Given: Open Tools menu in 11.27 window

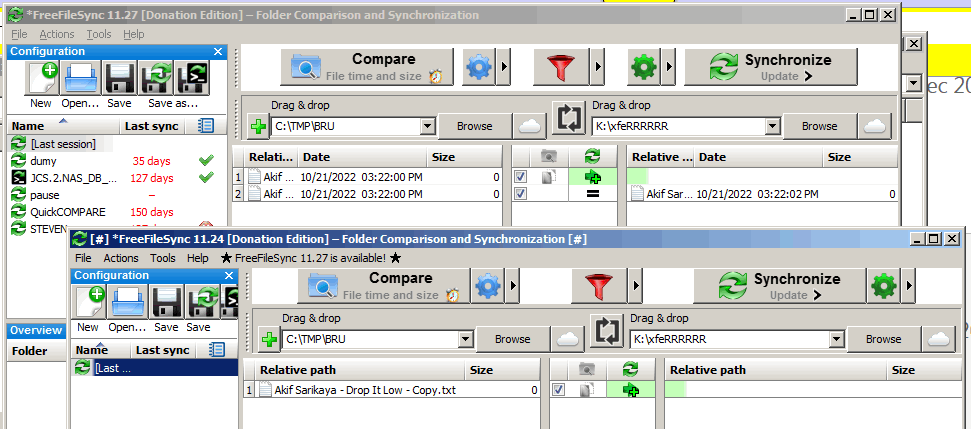Looking at the screenshot, I should tap(98, 34).
